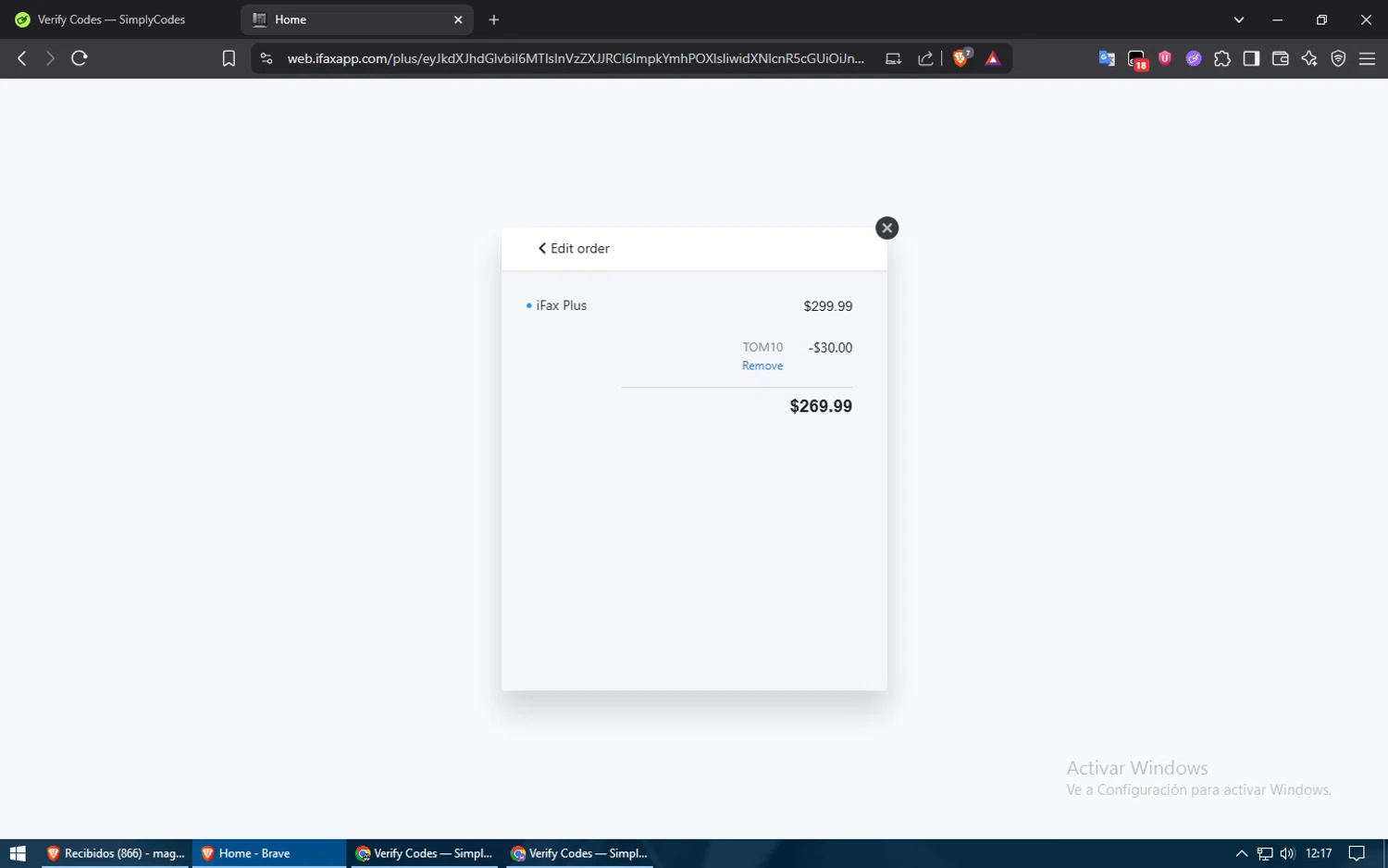Open Google Translate extension

click(1107, 58)
